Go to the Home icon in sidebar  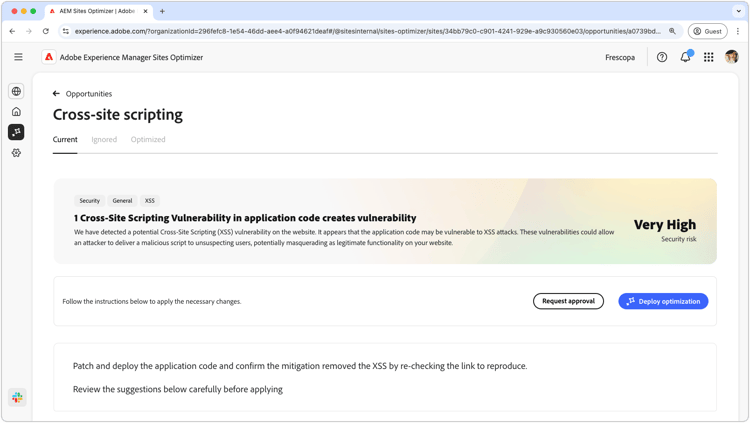[16, 111]
